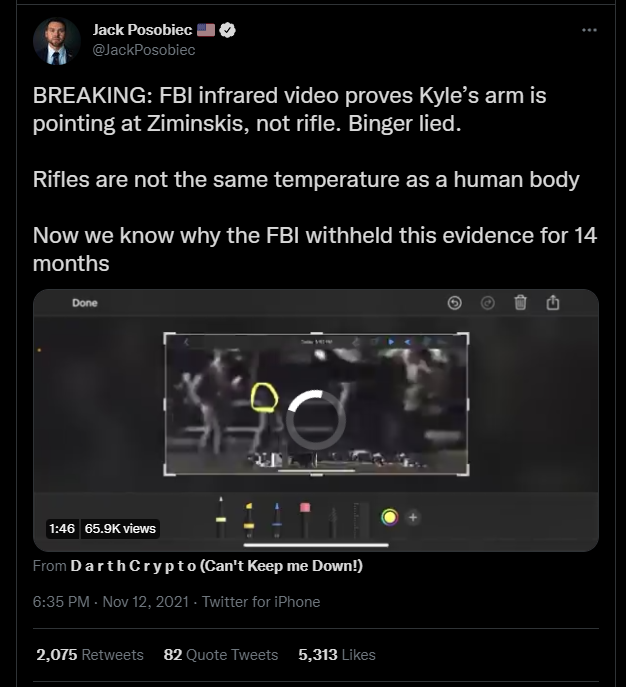View the 5,313 Likes list
This screenshot has width=626, height=687.
coord(337,655)
